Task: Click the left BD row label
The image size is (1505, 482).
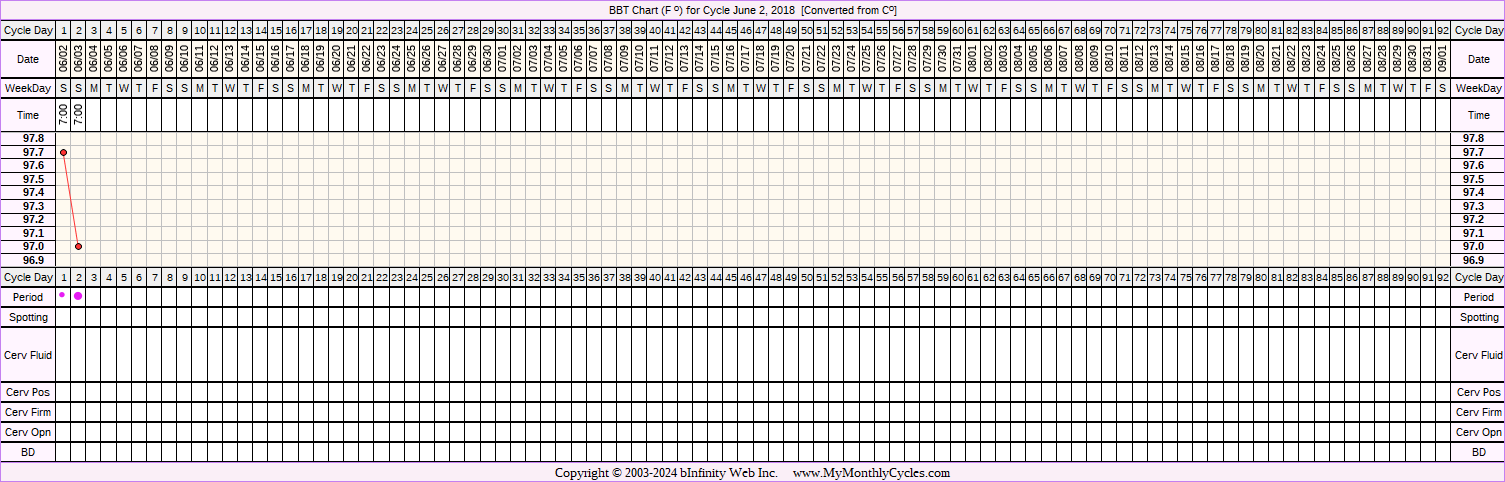Action: [x=28, y=452]
